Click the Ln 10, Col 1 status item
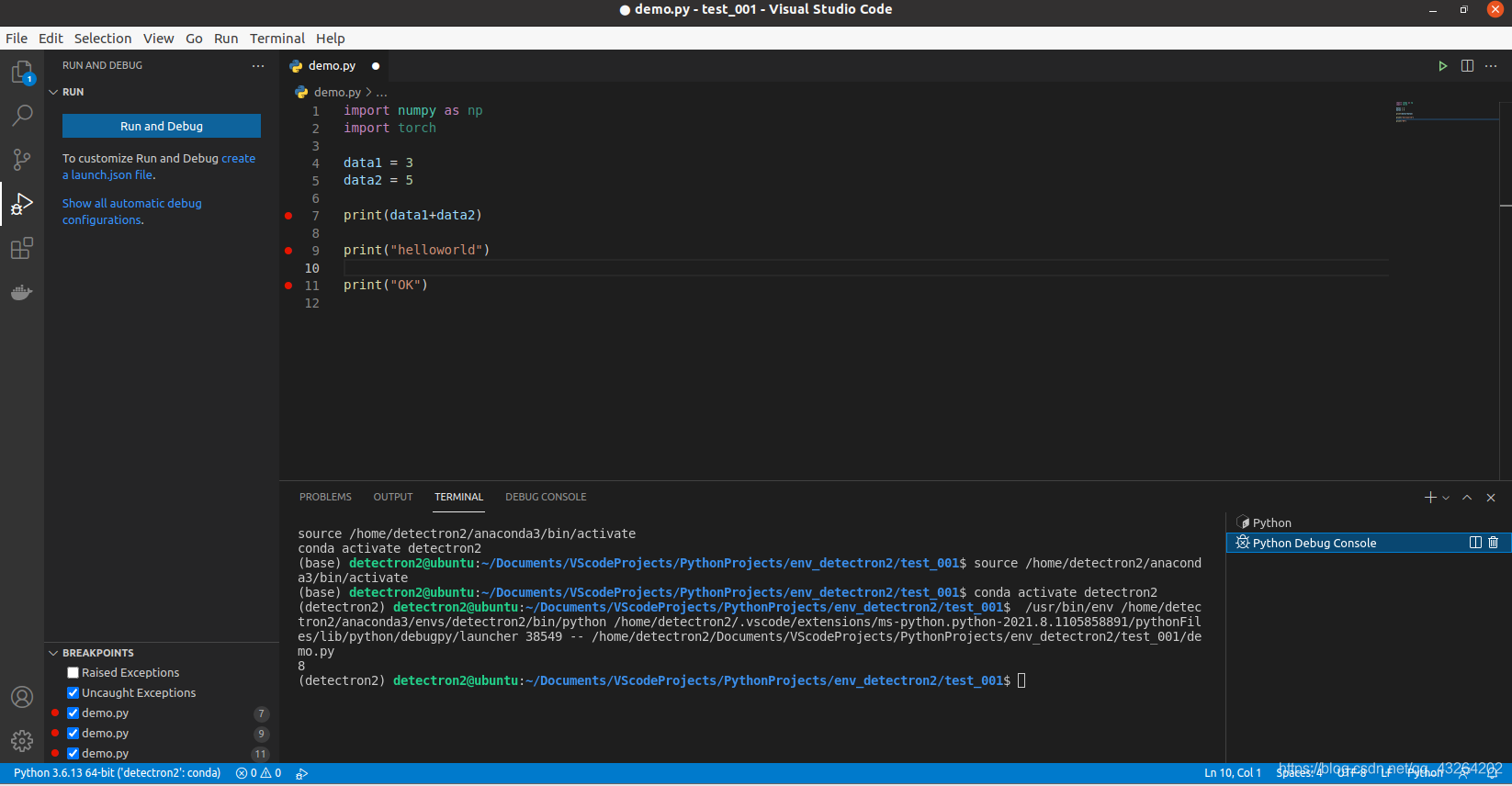 (1233, 773)
